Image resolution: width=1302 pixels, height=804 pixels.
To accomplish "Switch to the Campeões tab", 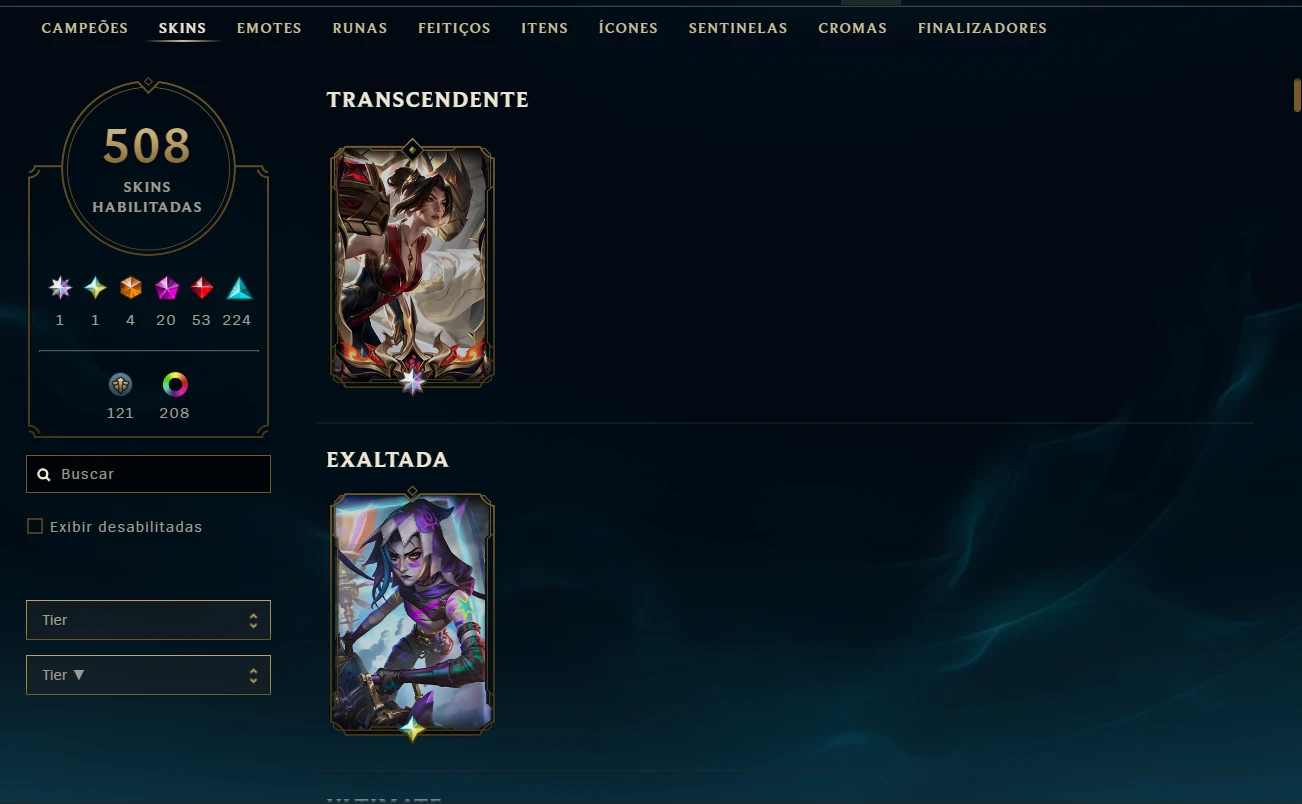I will 85,28.
